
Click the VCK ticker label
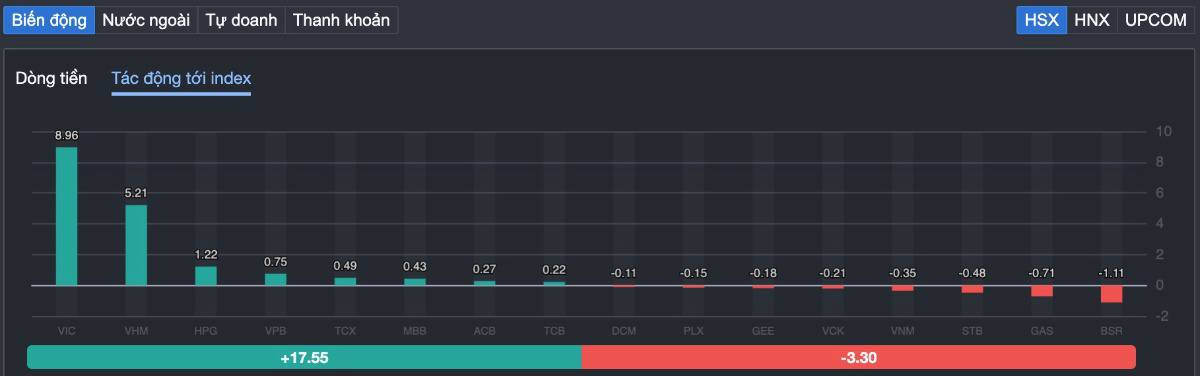click(x=833, y=330)
